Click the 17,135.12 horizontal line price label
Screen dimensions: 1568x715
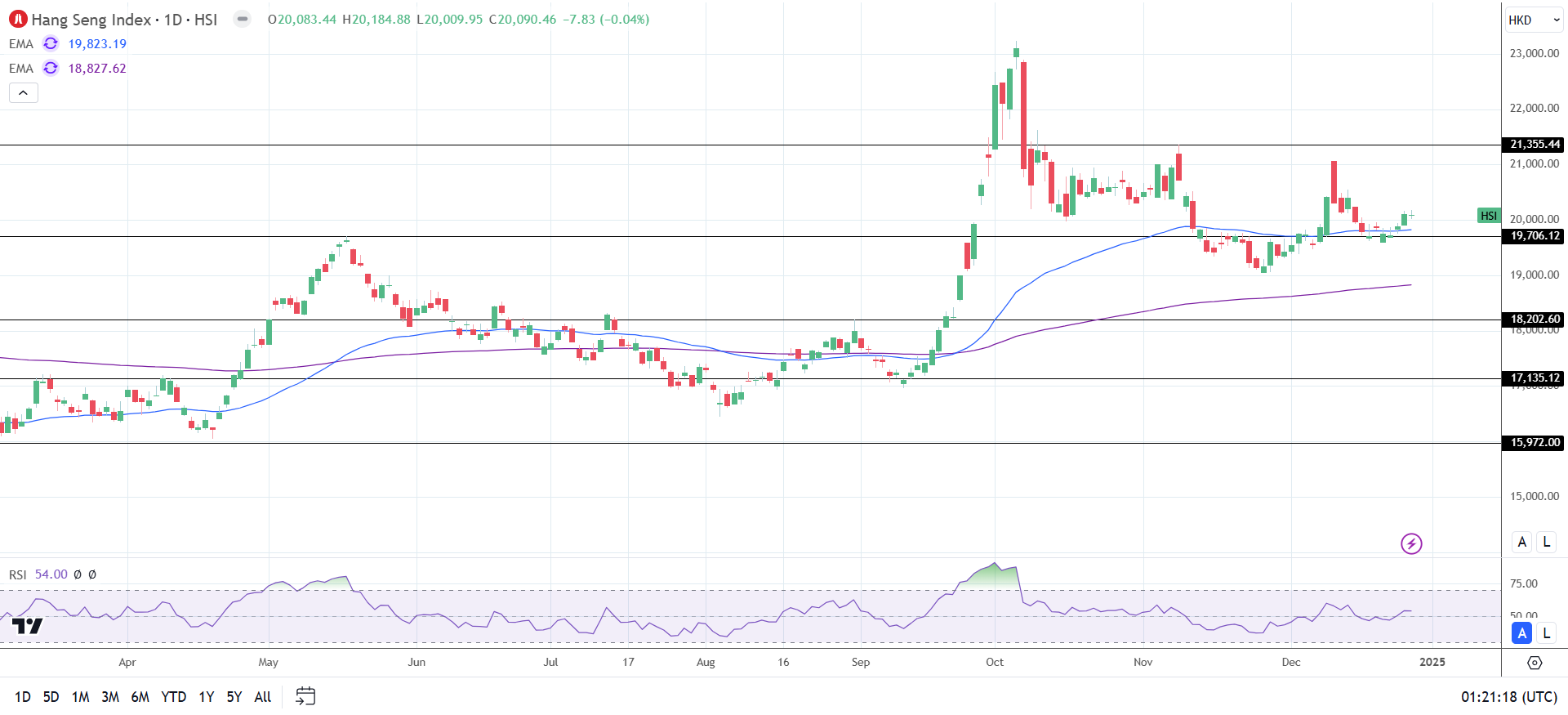(1533, 378)
